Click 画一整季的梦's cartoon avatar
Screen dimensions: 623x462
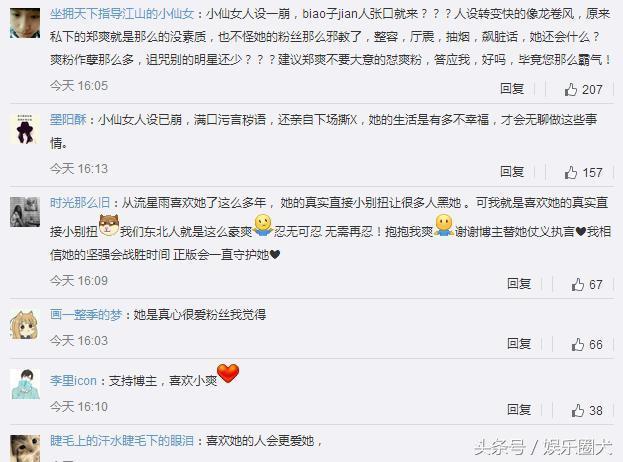click(x=25, y=325)
